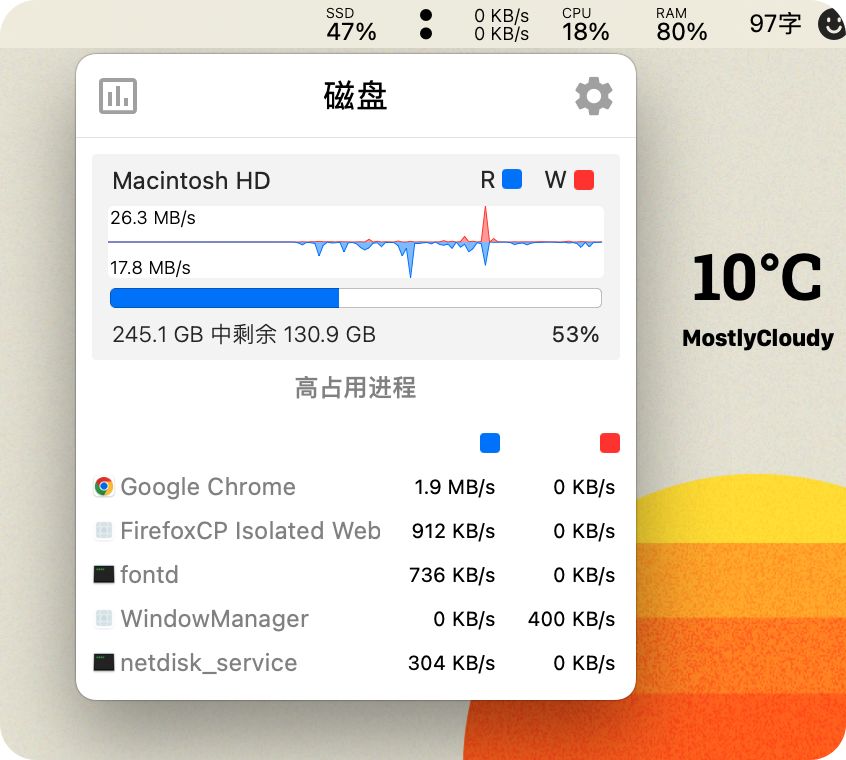Click the disk usage progress bar
The image size is (846, 760).
click(355, 297)
